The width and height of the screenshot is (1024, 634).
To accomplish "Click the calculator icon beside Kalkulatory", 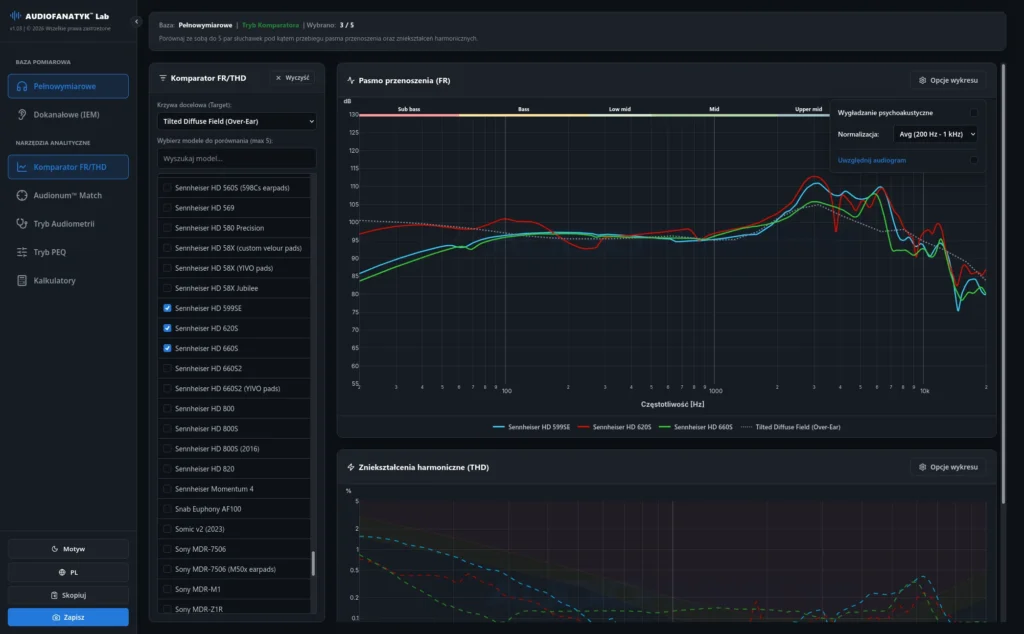I will click(22, 280).
